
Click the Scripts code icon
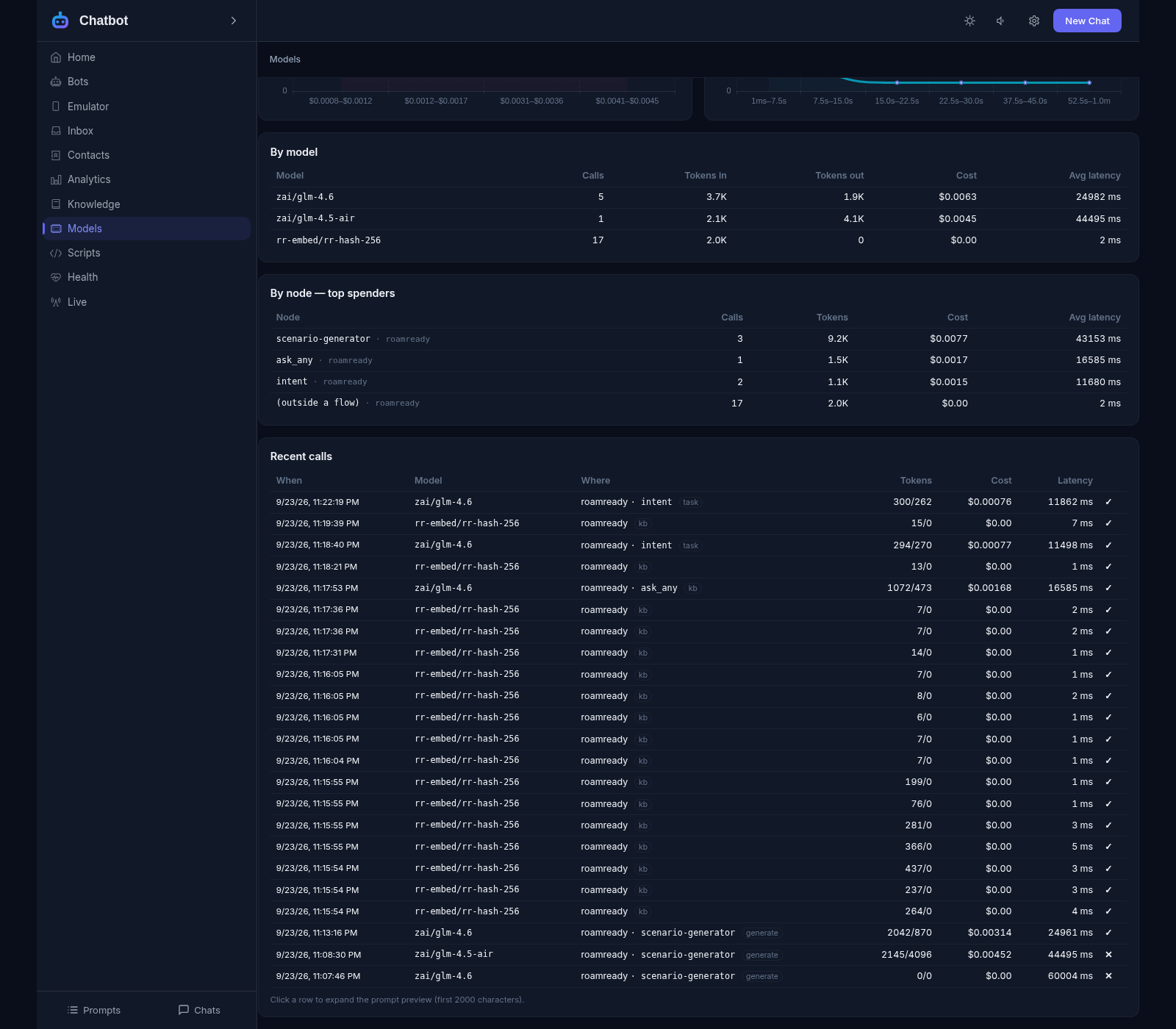coord(56,253)
